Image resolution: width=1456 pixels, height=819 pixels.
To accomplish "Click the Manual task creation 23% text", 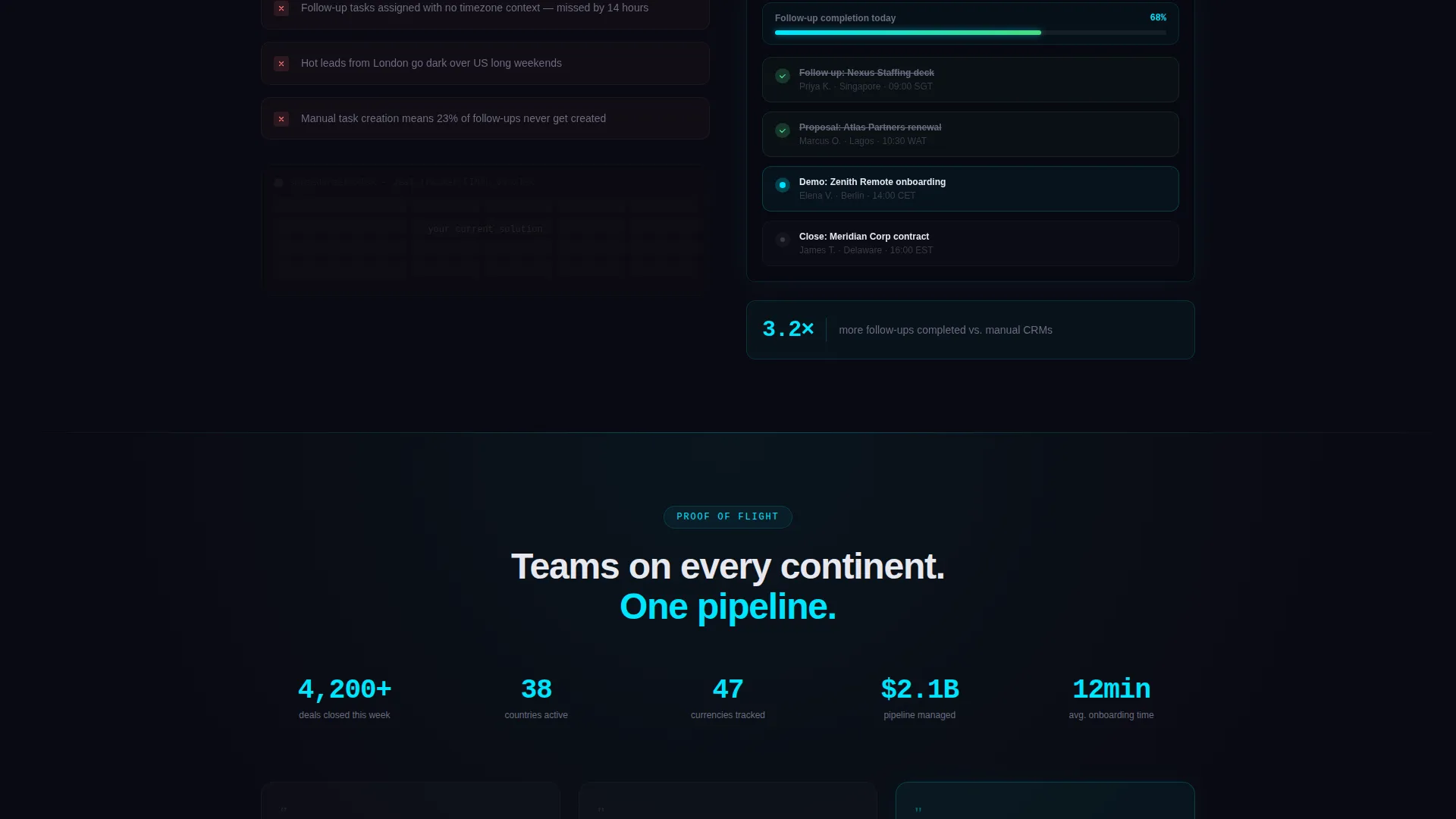I will point(453,118).
